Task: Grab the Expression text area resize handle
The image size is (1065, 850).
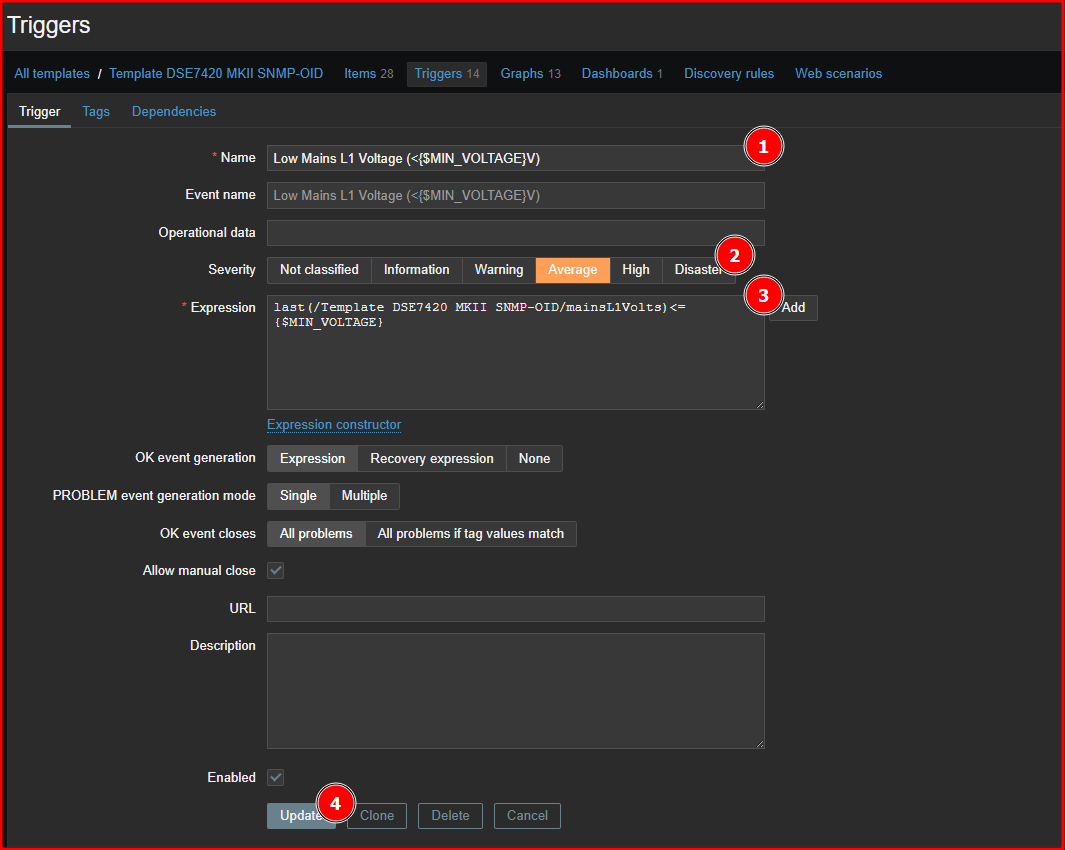Action: pyautogui.click(x=760, y=405)
